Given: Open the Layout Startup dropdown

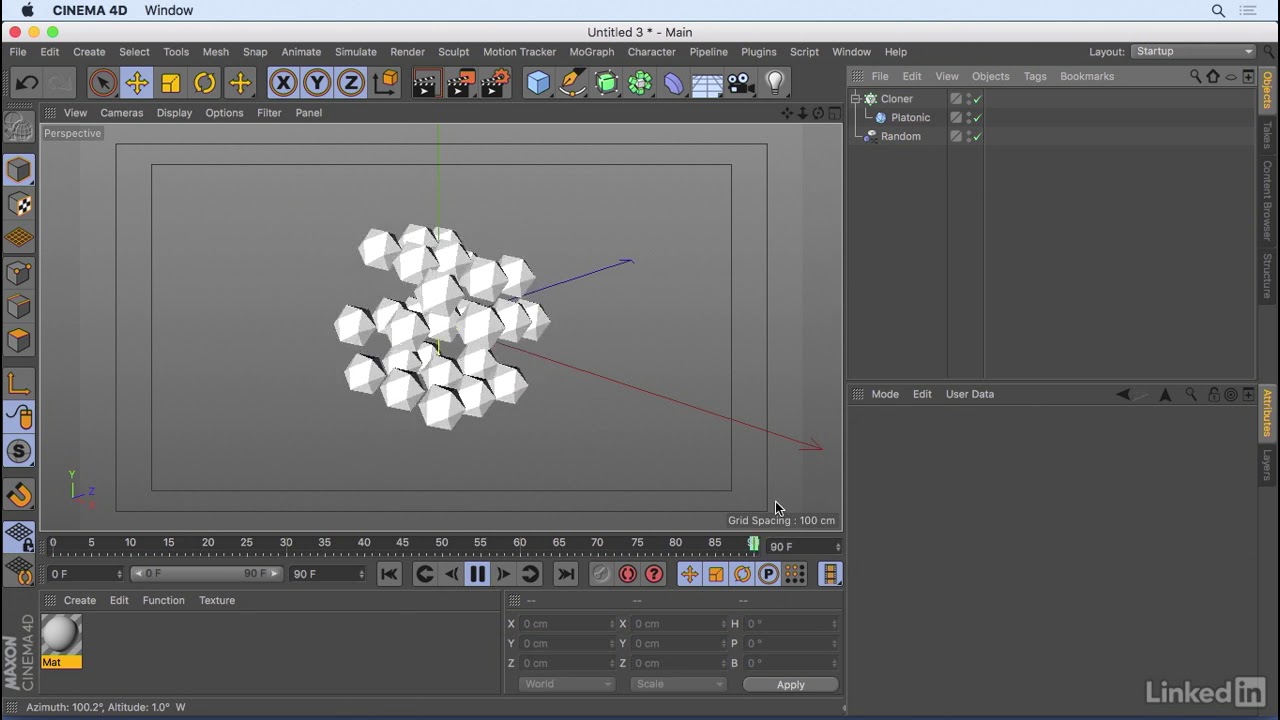Looking at the screenshot, I should tap(1193, 52).
